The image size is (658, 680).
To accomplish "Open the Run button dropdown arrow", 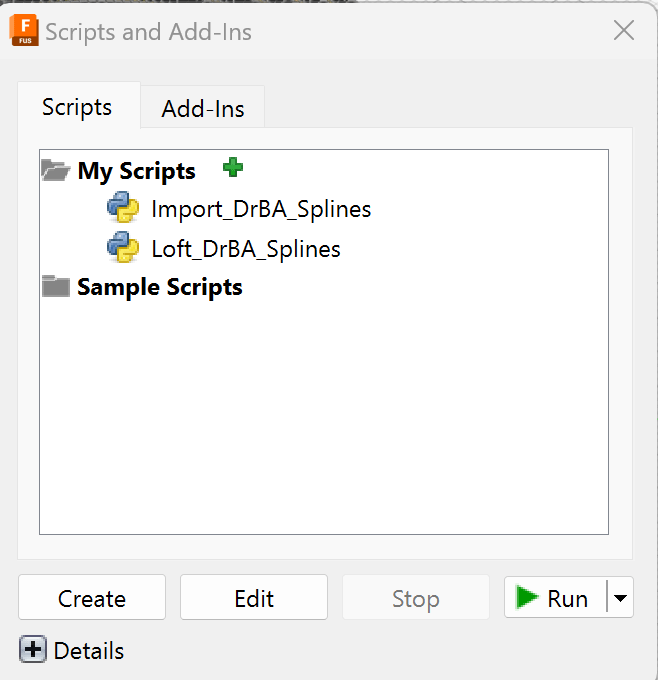I will tap(620, 598).
